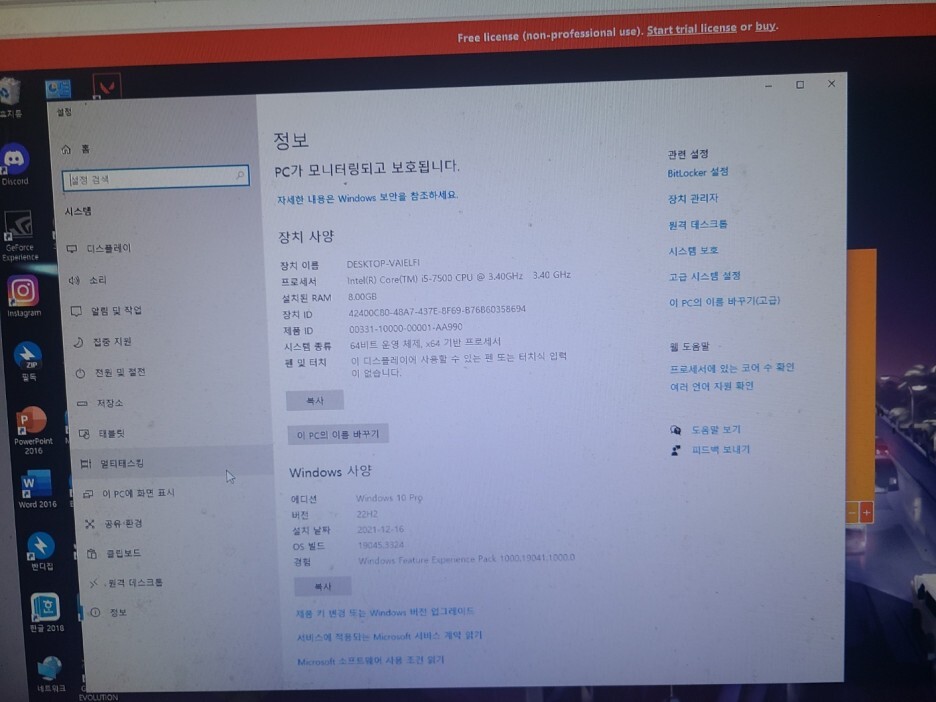Open the Windows 보안 details link
936x702 pixels.
(367, 197)
